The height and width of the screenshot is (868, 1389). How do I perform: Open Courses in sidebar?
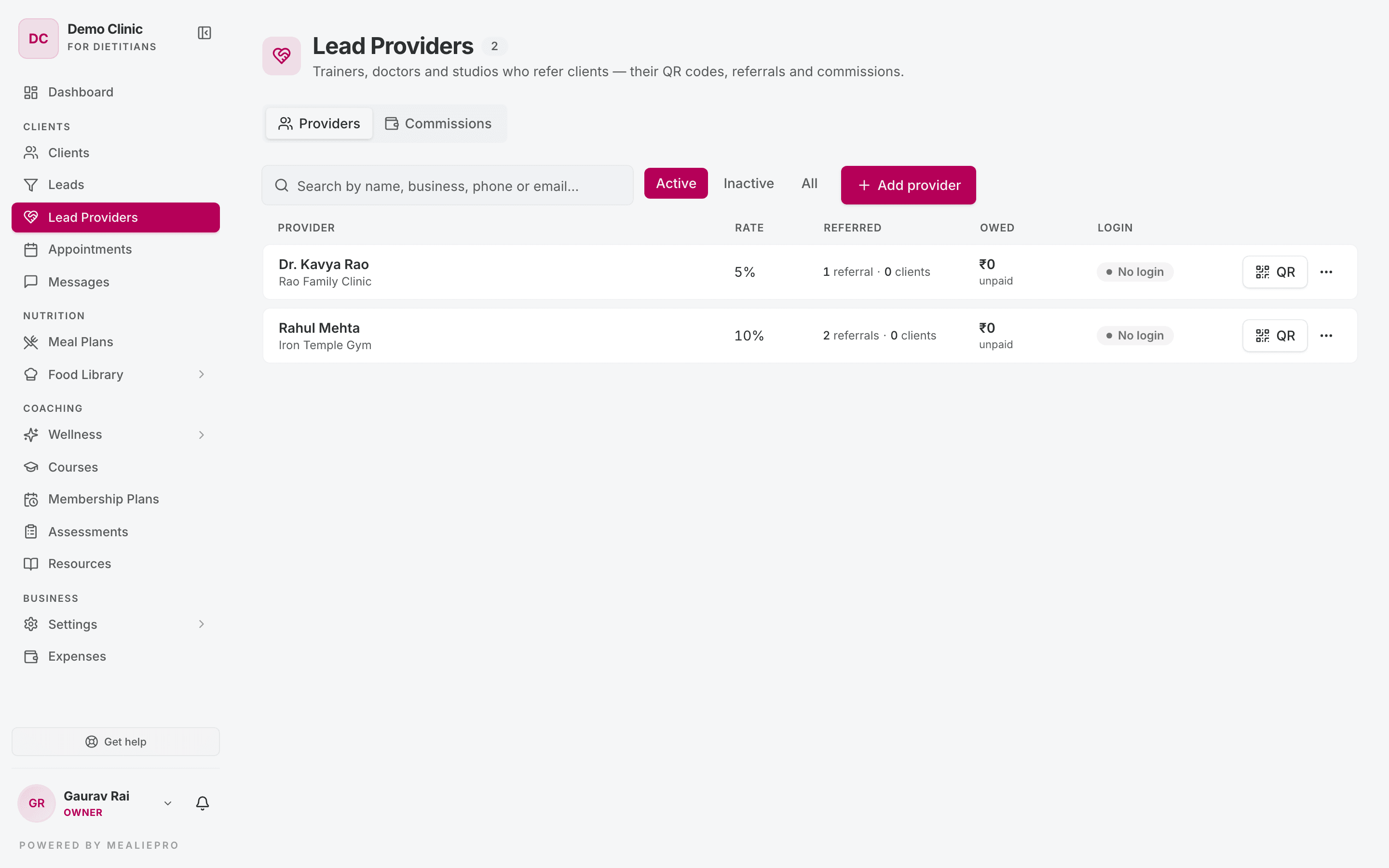coord(115,467)
